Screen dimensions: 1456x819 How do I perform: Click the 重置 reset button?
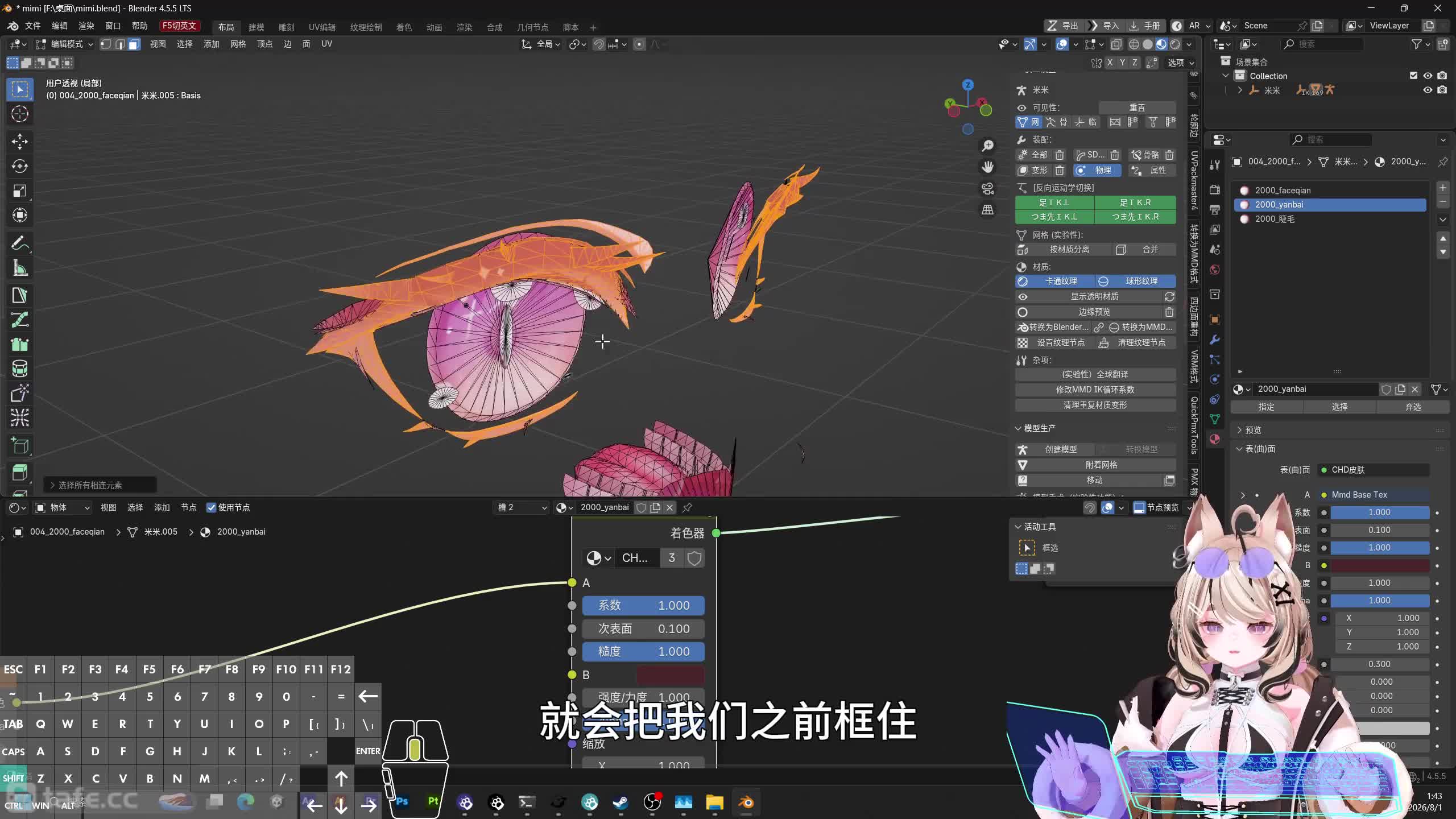[1137, 108]
